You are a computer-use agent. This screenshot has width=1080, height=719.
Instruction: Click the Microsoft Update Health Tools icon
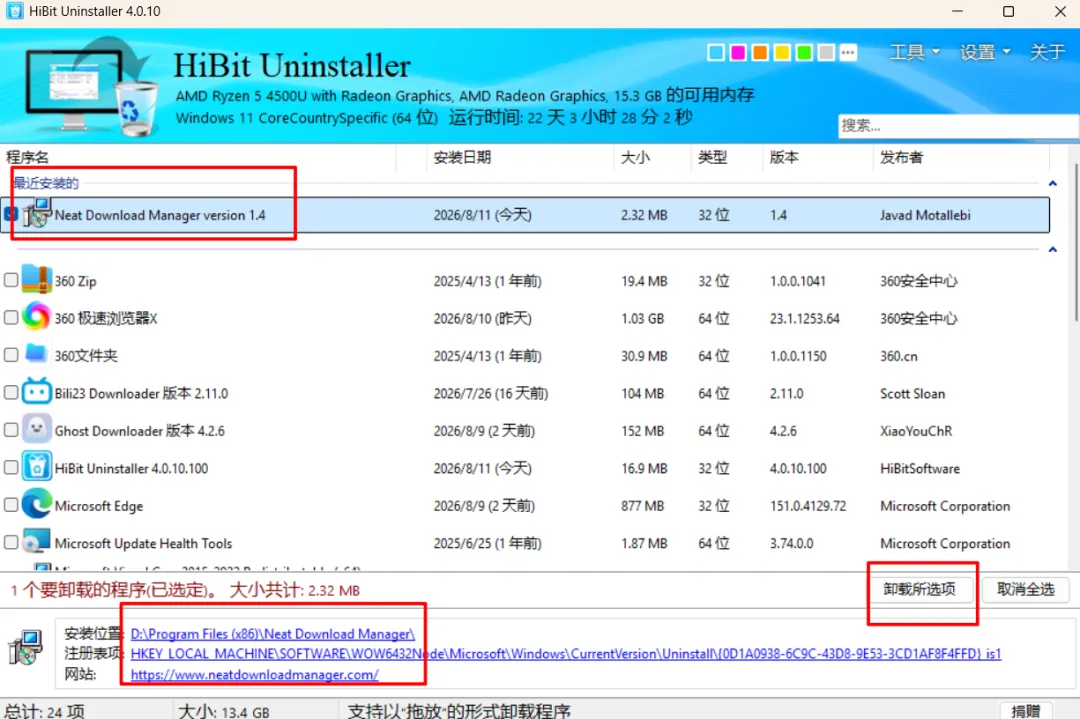coord(37,541)
